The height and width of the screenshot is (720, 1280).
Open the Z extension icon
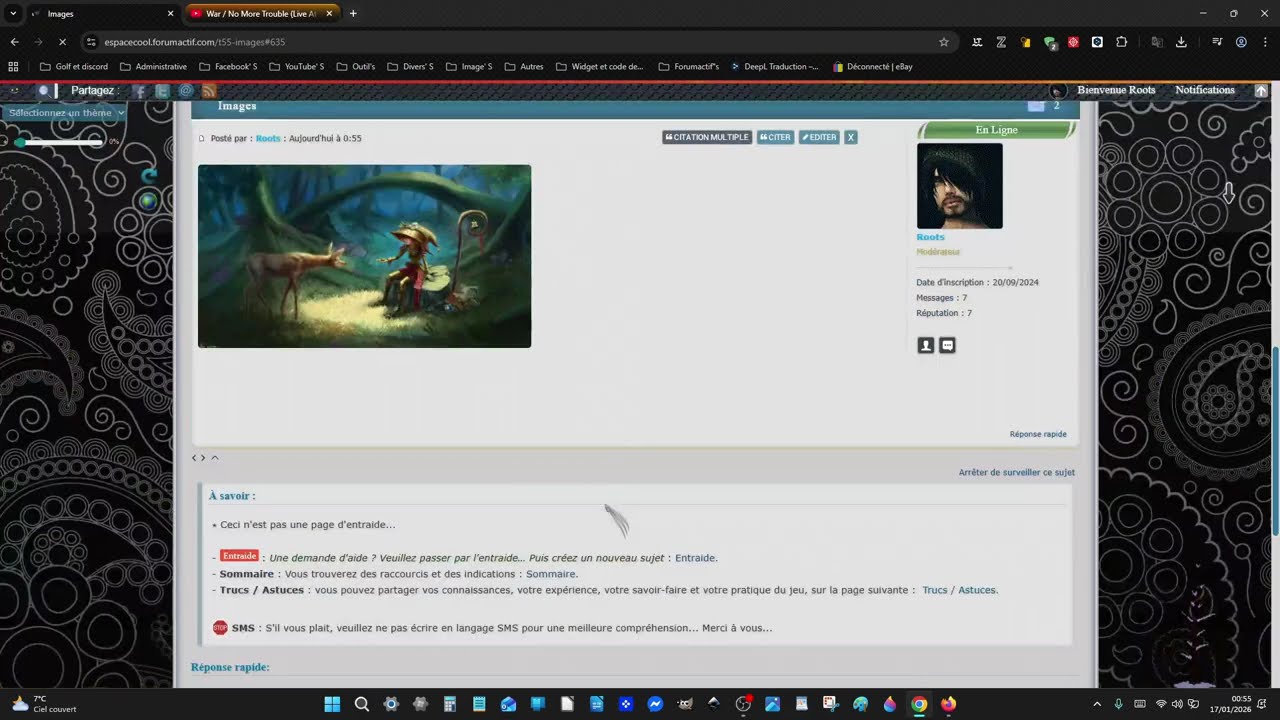(1001, 42)
